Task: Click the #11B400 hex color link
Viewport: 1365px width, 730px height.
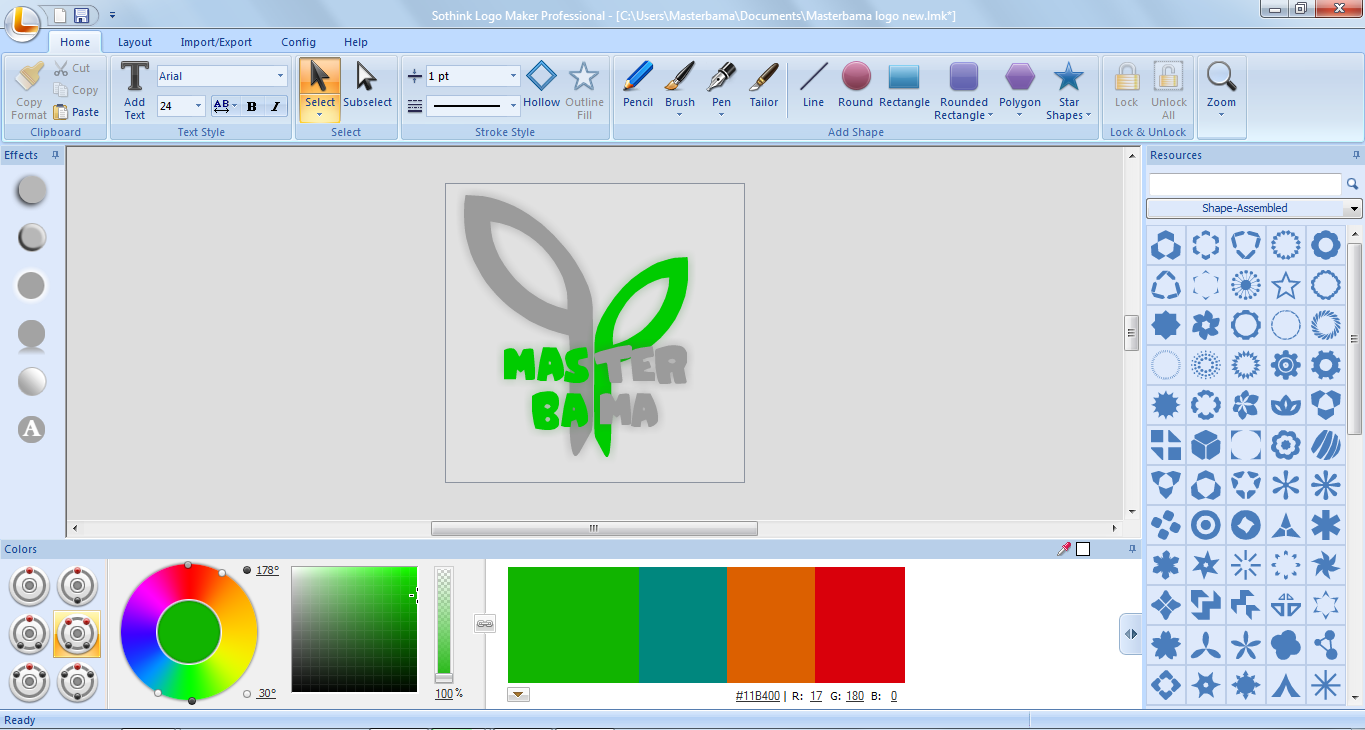Action: coord(758,696)
